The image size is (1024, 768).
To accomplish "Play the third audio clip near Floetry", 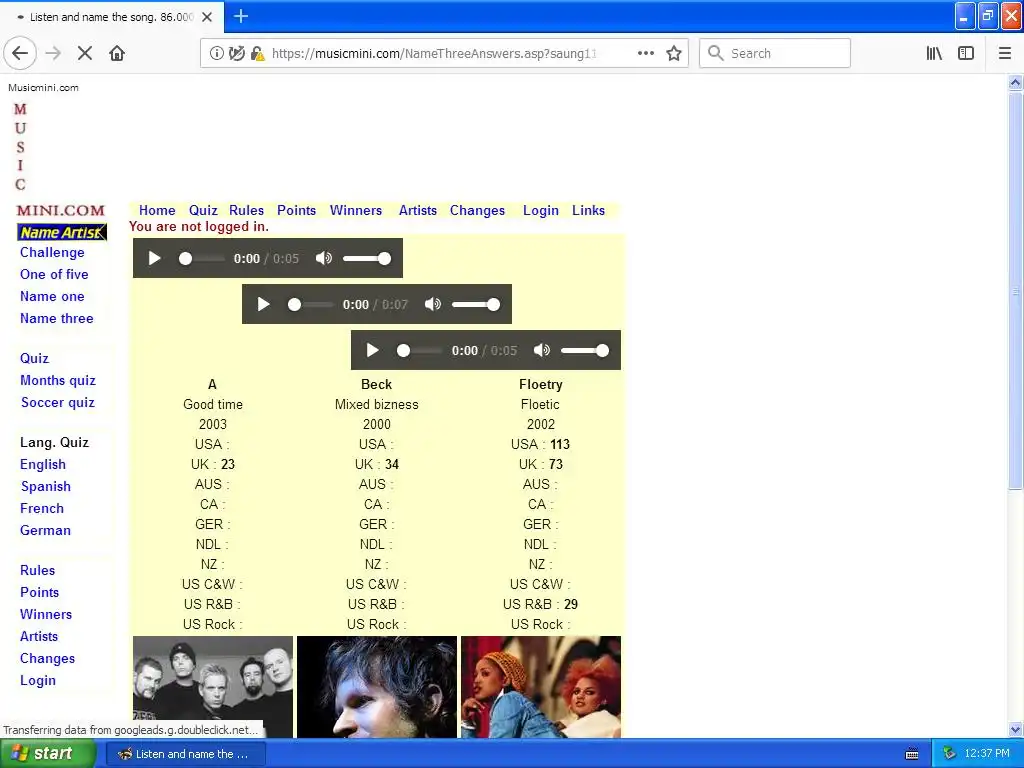I will pos(372,350).
